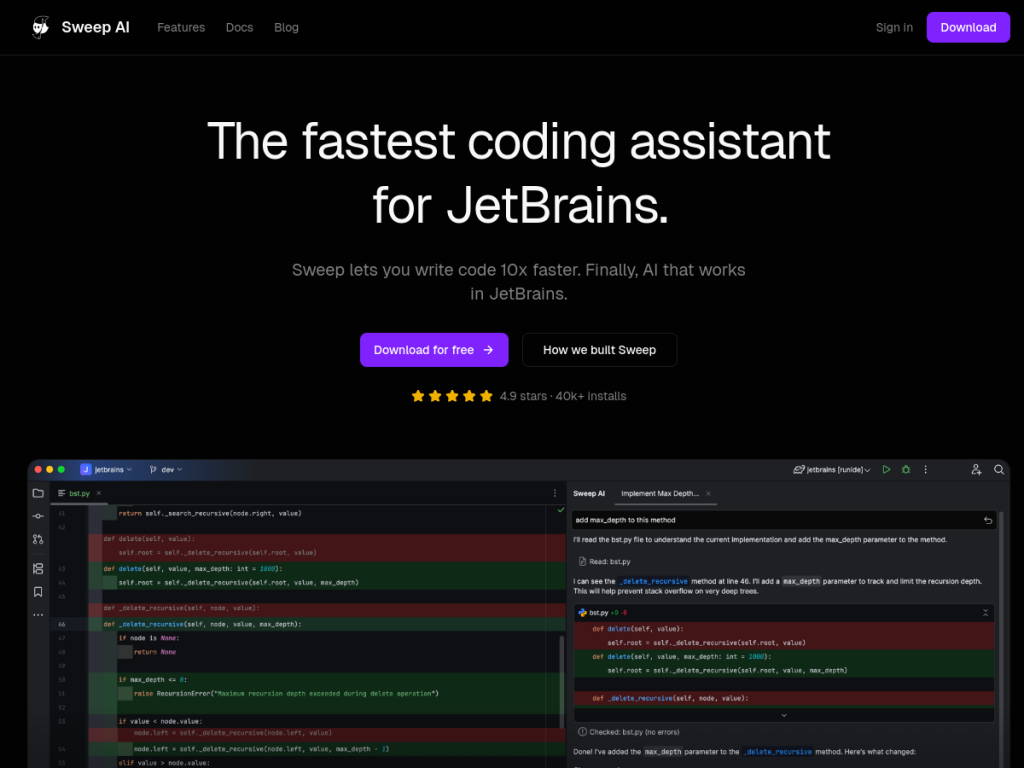Click the Debug bug icon
Viewport: 1024px width, 768px height.
pos(906,470)
